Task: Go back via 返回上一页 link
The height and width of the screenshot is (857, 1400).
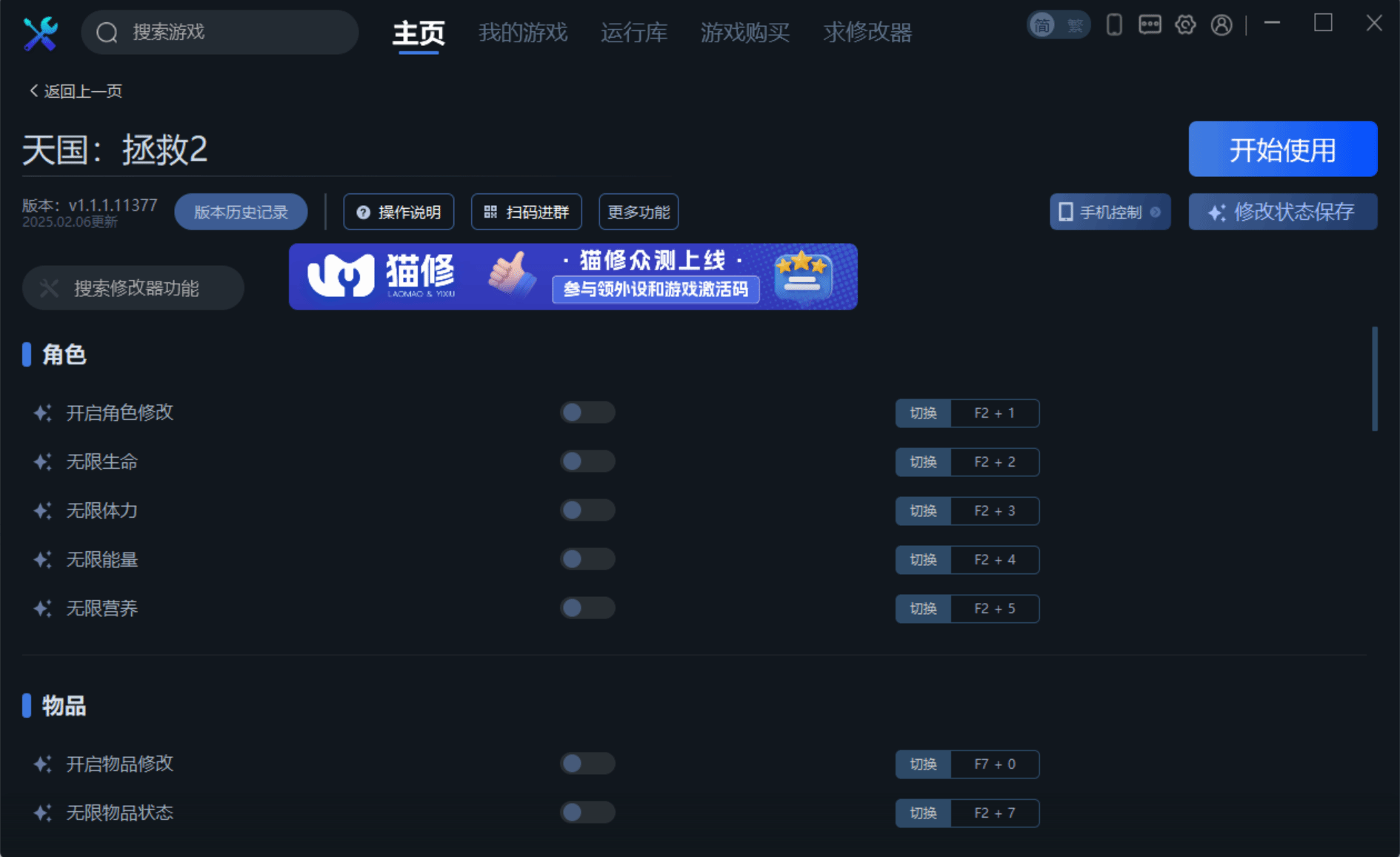Action: click(x=76, y=91)
